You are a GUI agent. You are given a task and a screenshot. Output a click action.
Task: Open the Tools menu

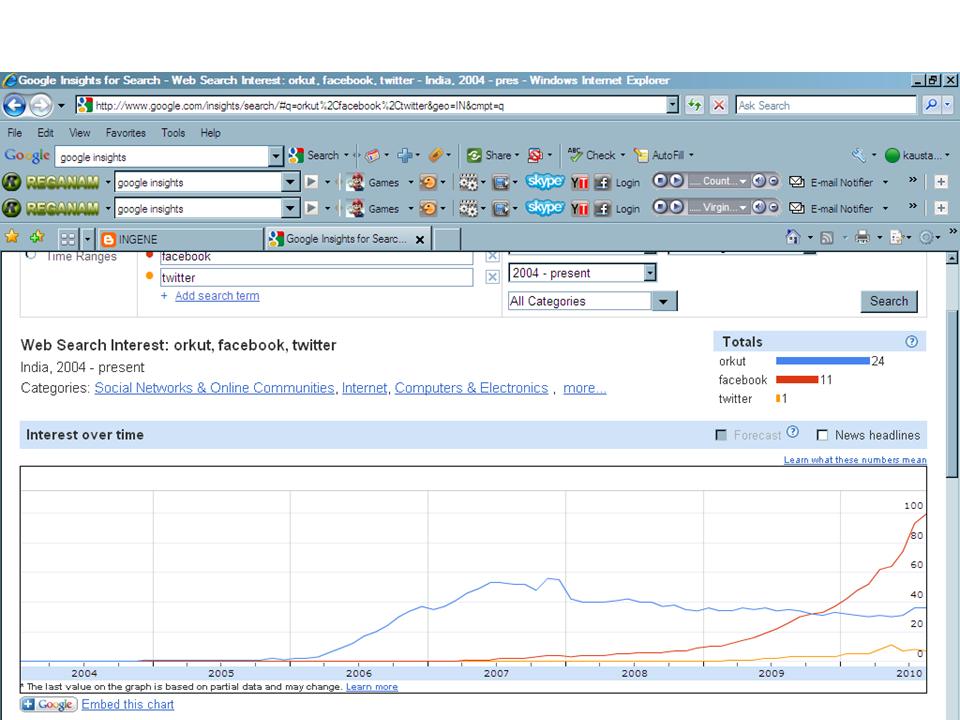[x=173, y=133]
